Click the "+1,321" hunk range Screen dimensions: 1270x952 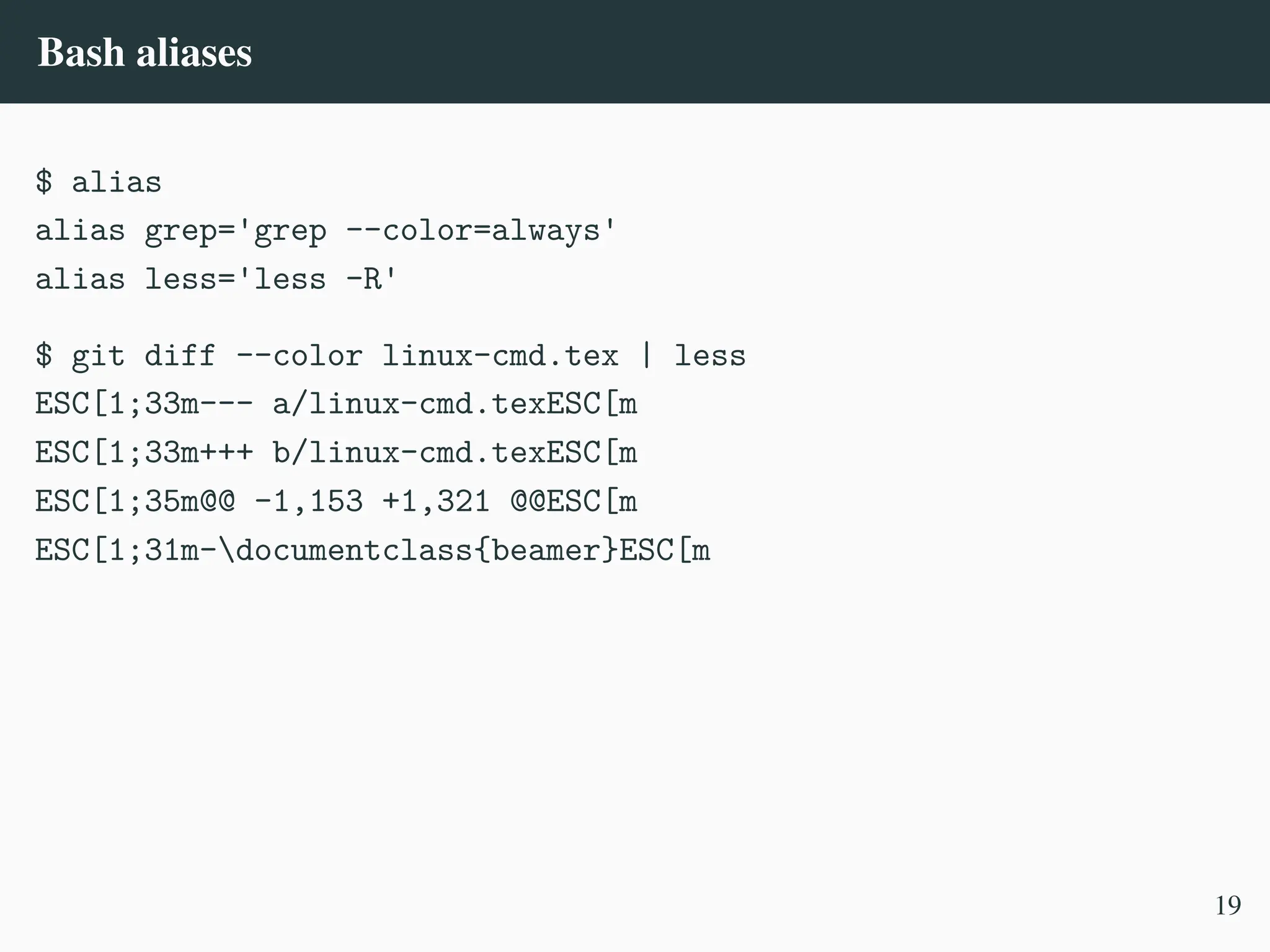pos(436,501)
